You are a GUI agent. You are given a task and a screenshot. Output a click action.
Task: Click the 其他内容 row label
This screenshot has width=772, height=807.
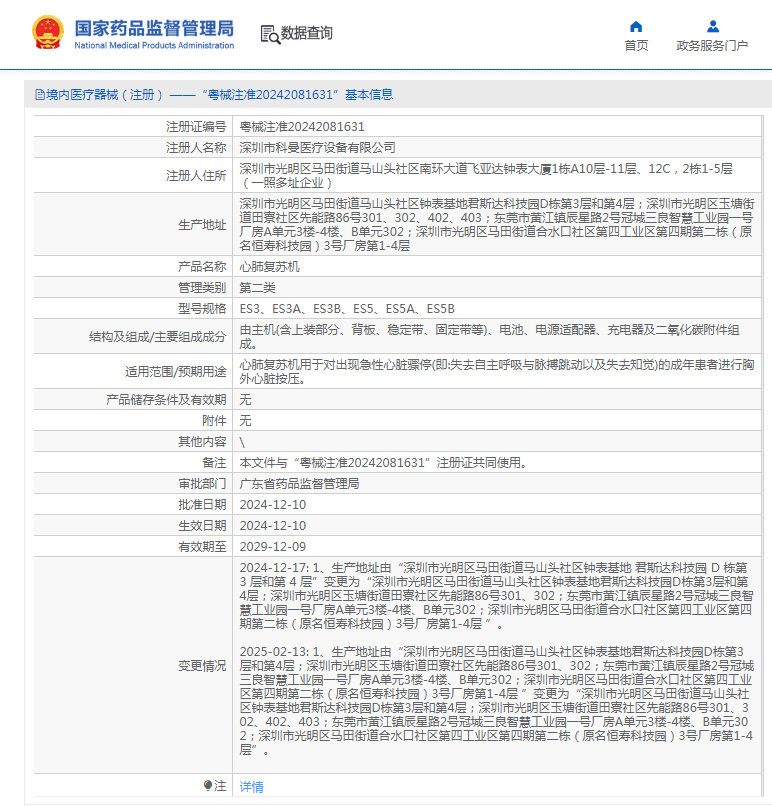202,442
